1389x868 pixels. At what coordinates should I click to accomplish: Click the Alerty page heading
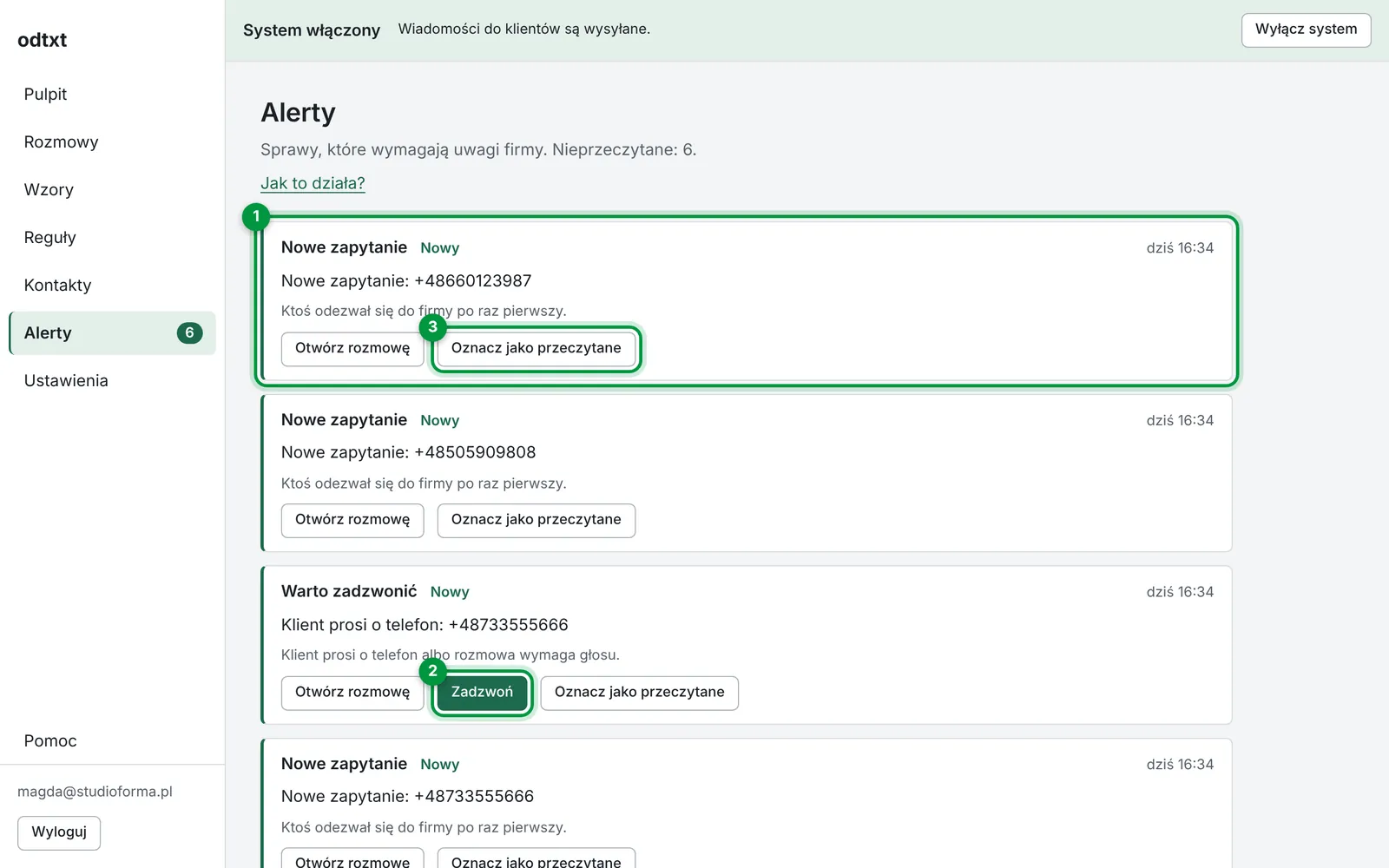(x=298, y=113)
